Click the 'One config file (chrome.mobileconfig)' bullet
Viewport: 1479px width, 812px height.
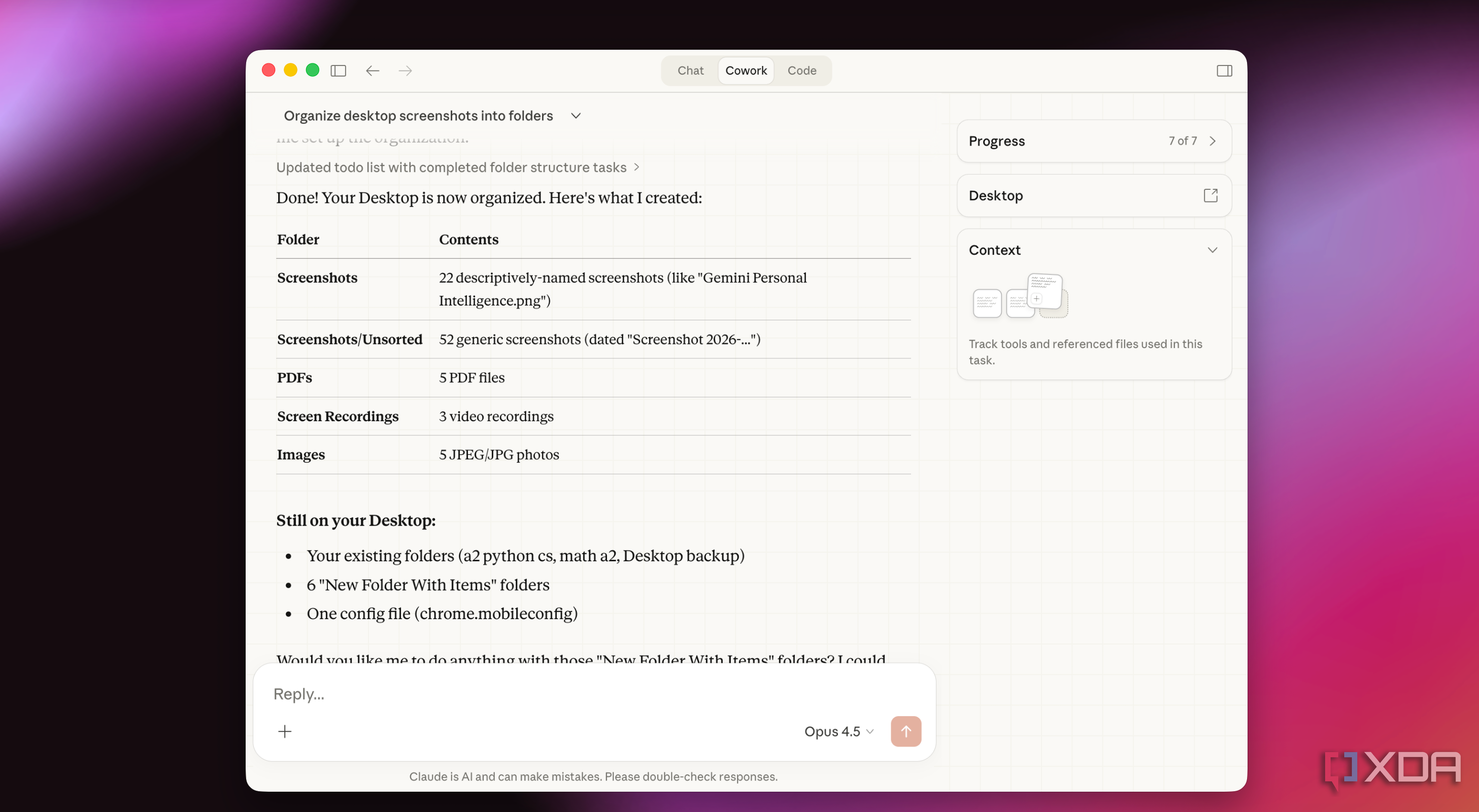click(x=442, y=613)
